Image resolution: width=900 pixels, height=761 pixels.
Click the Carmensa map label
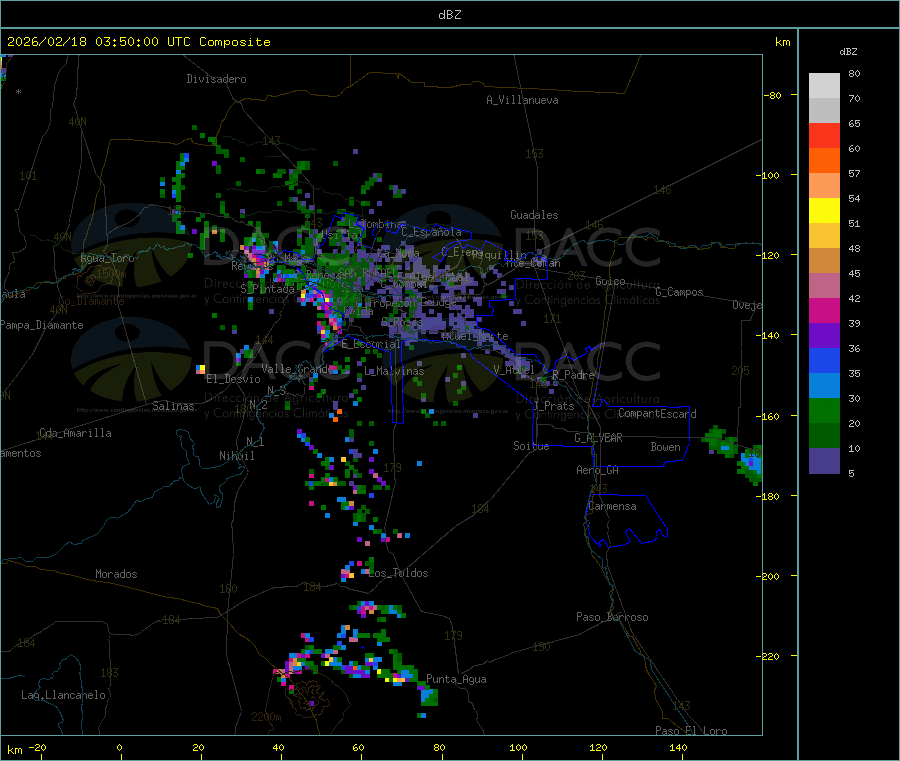pyautogui.click(x=612, y=506)
